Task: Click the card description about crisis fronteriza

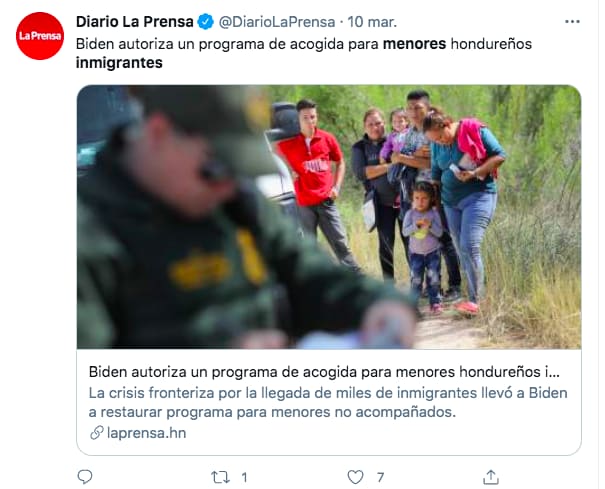Action: pyautogui.click(x=328, y=403)
